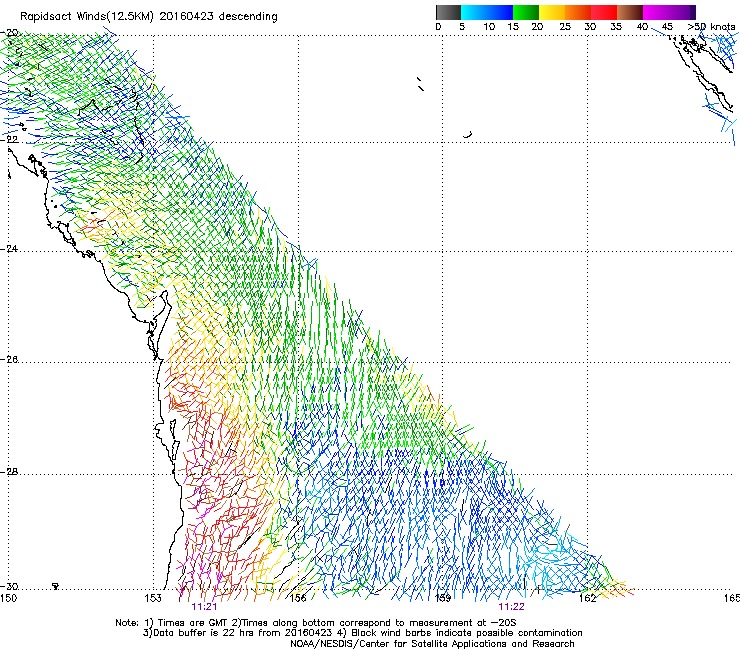Click the latitude label -26
Screen dimensions: 740x650
(10, 360)
